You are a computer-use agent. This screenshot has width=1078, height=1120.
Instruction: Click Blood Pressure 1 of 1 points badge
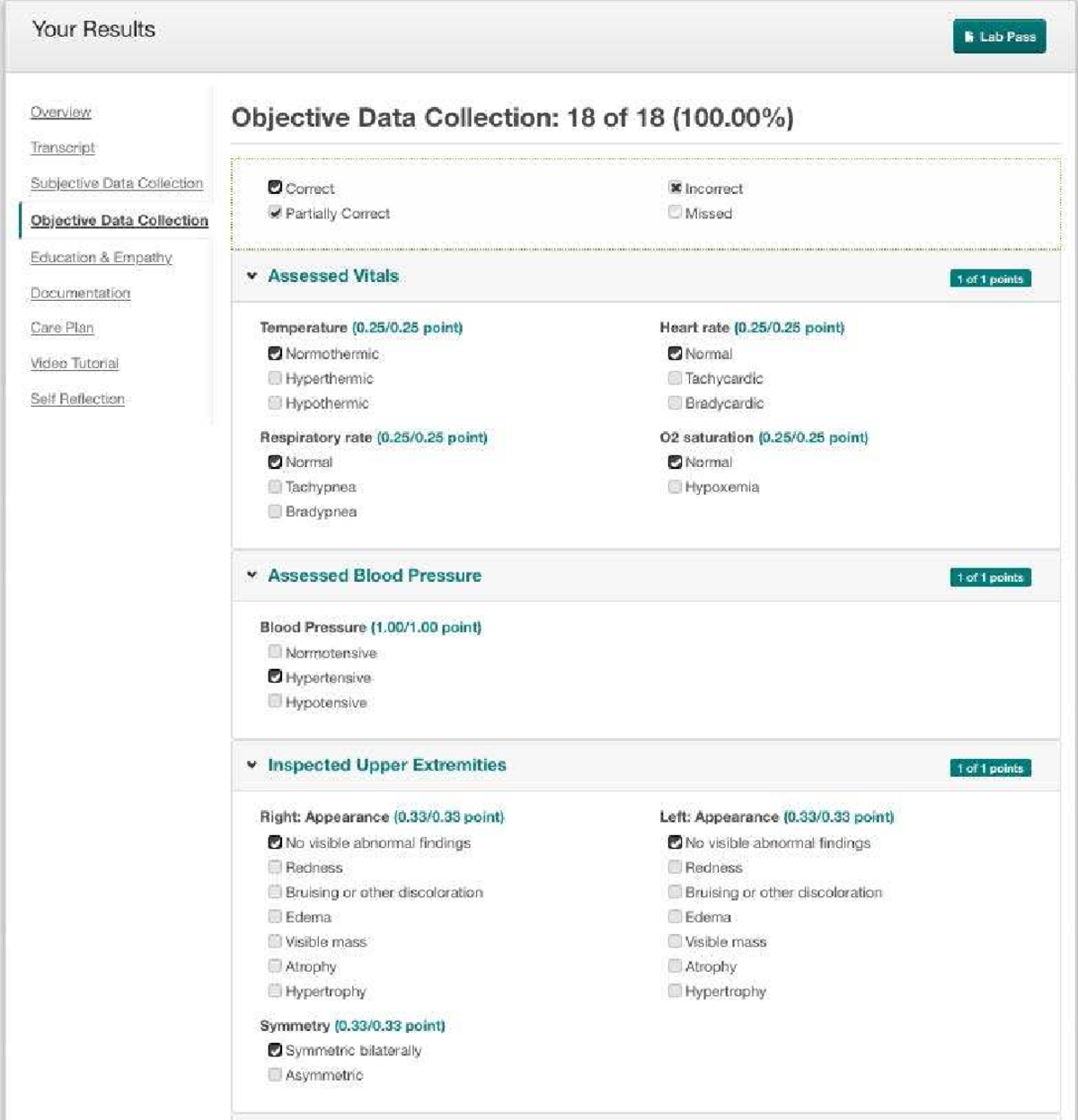point(991,578)
